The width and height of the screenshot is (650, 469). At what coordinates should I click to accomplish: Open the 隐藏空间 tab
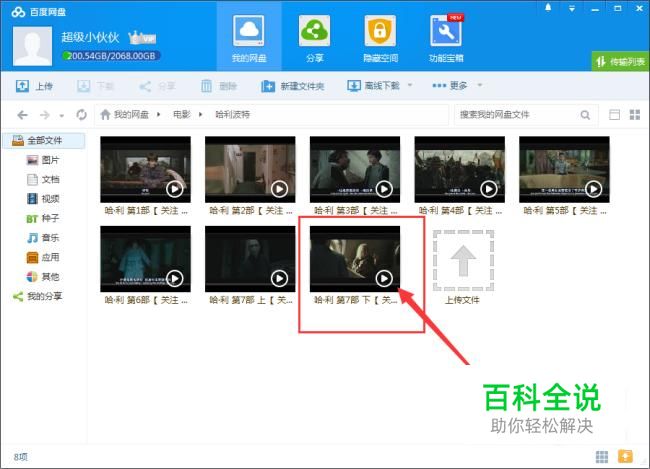point(380,38)
